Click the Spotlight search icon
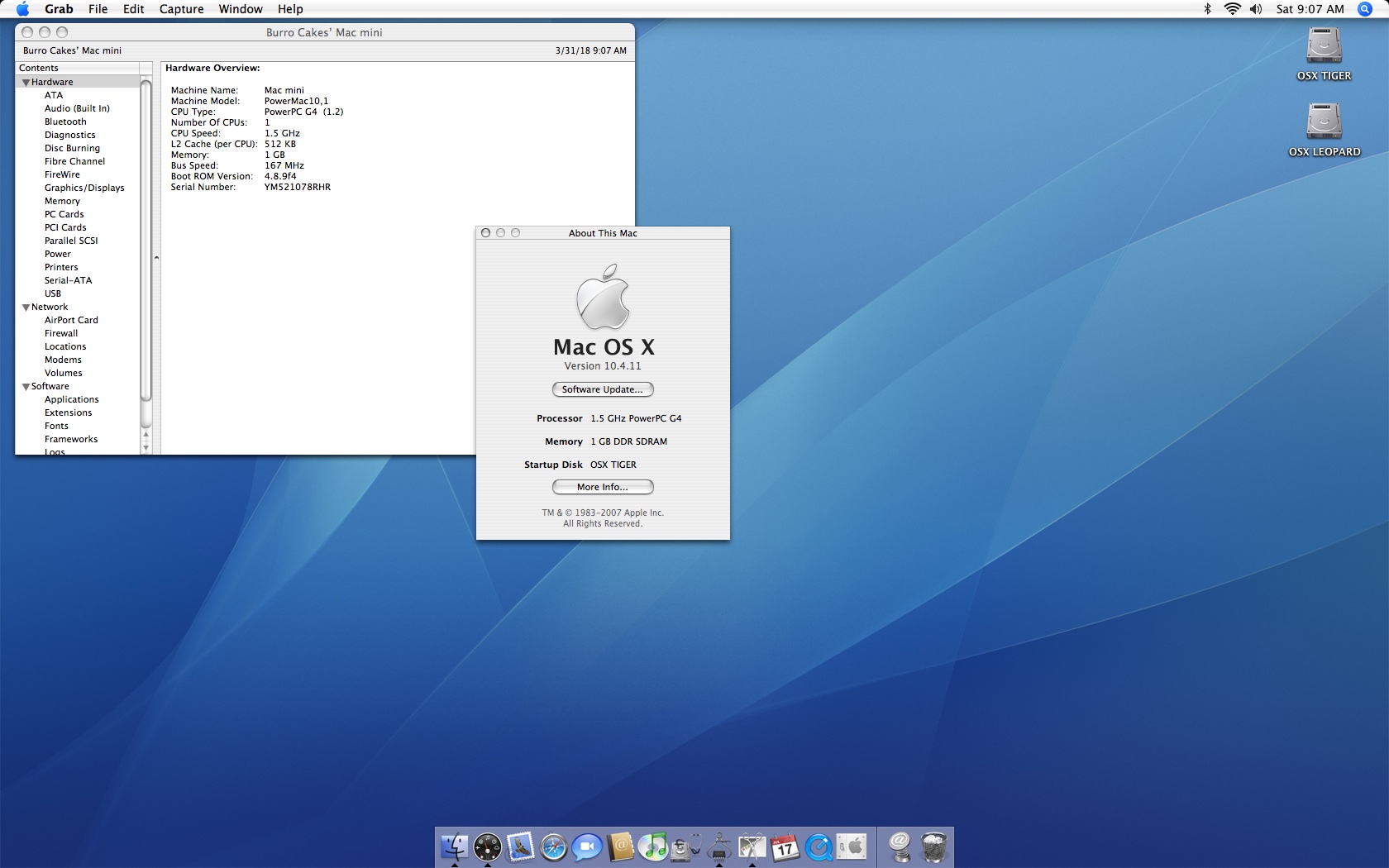 click(1365, 9)
